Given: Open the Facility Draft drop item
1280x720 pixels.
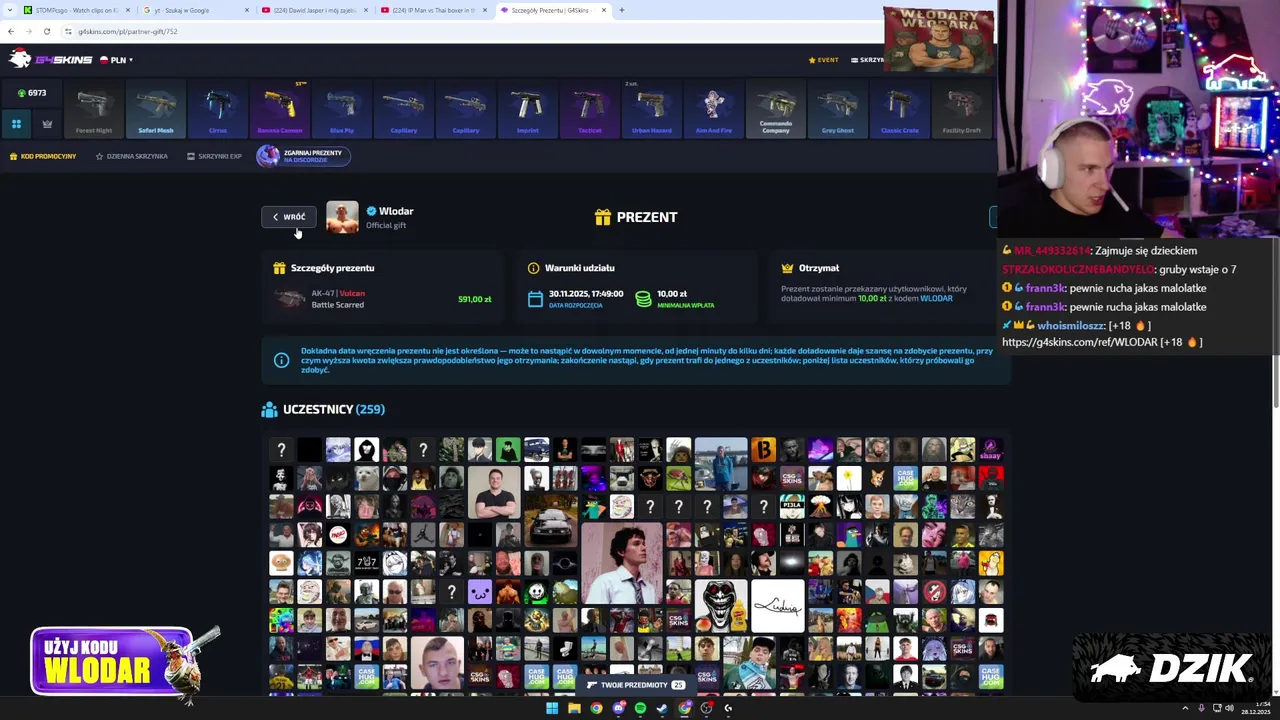Looking at the screenshot, I should 962,110.
